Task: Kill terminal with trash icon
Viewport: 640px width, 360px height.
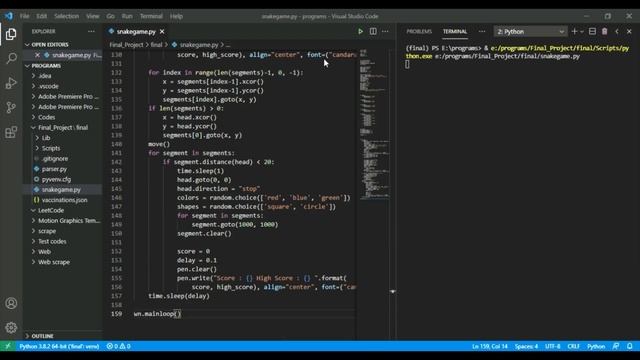Action: (x=604, y=31)
